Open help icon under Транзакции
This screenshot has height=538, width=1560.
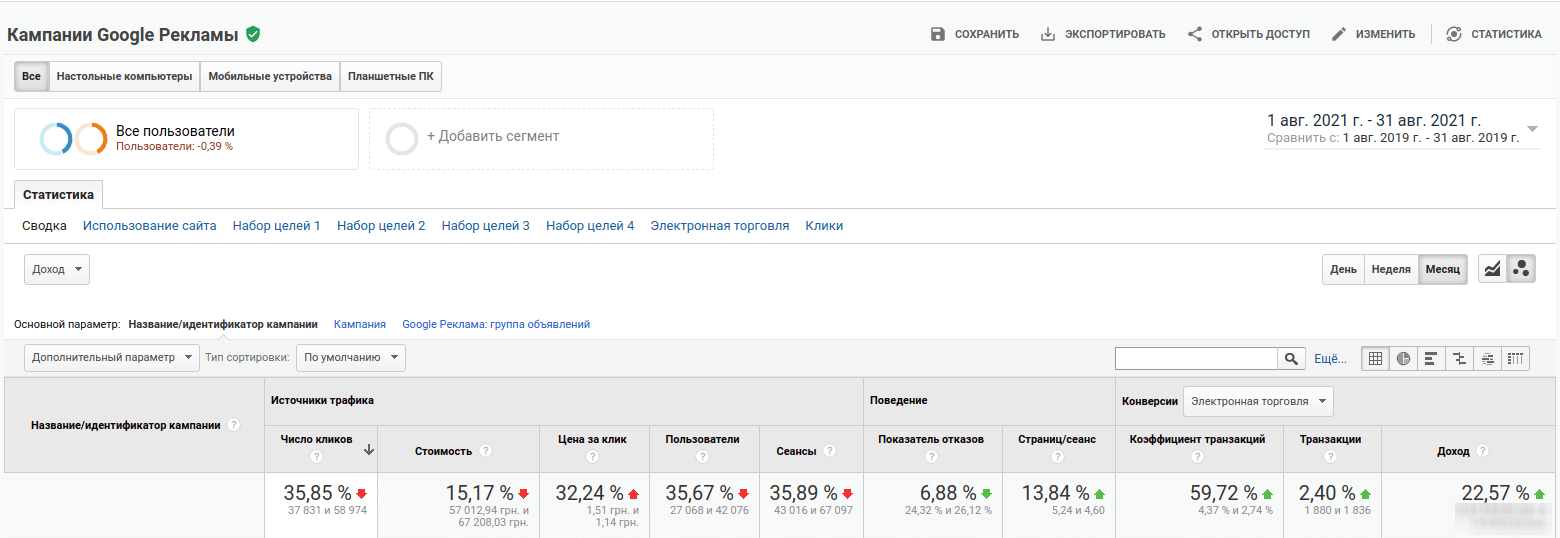pyautogui.click(x=1330, y=457)
